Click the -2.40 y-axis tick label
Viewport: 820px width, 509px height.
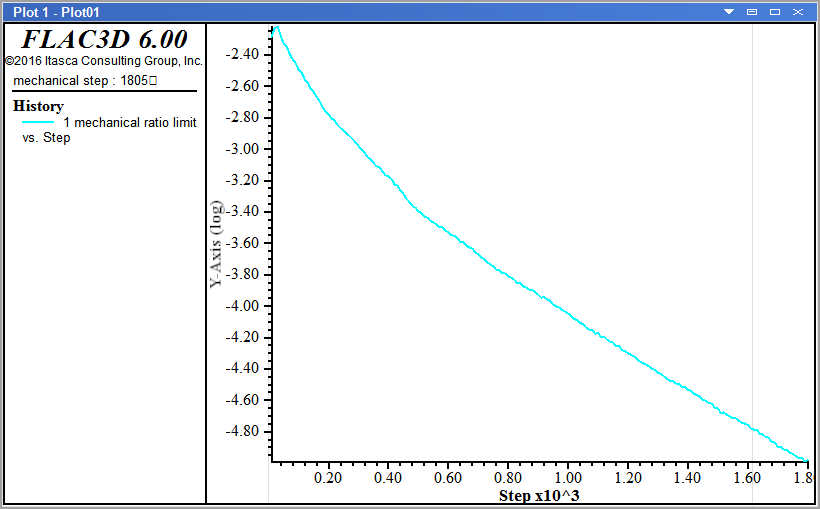pyautogui.click(x=242, y=54)
